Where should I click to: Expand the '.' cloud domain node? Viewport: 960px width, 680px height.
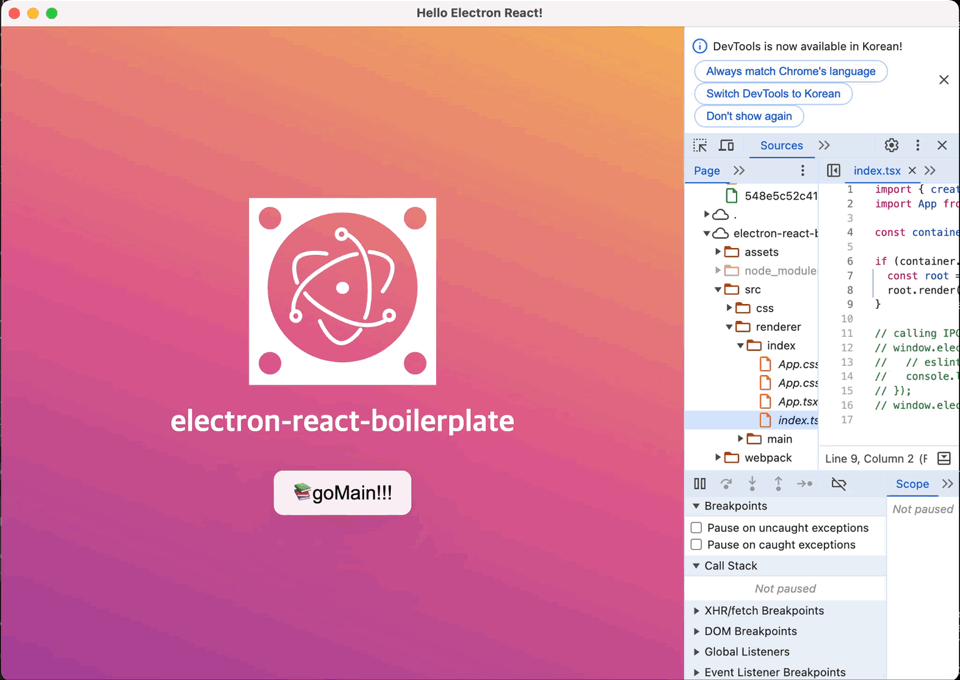point(707,214)
